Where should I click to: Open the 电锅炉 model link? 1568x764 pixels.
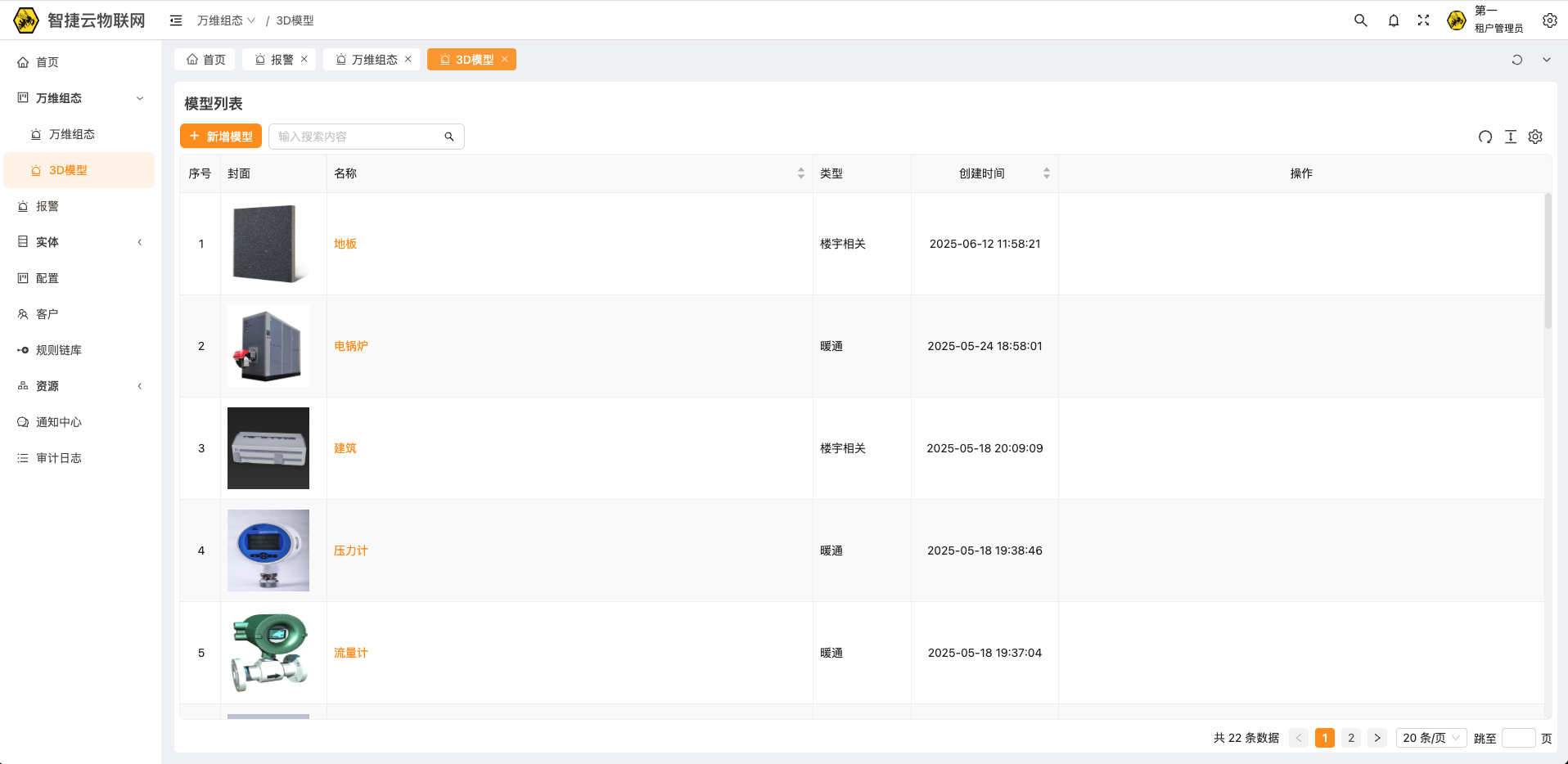351,346
